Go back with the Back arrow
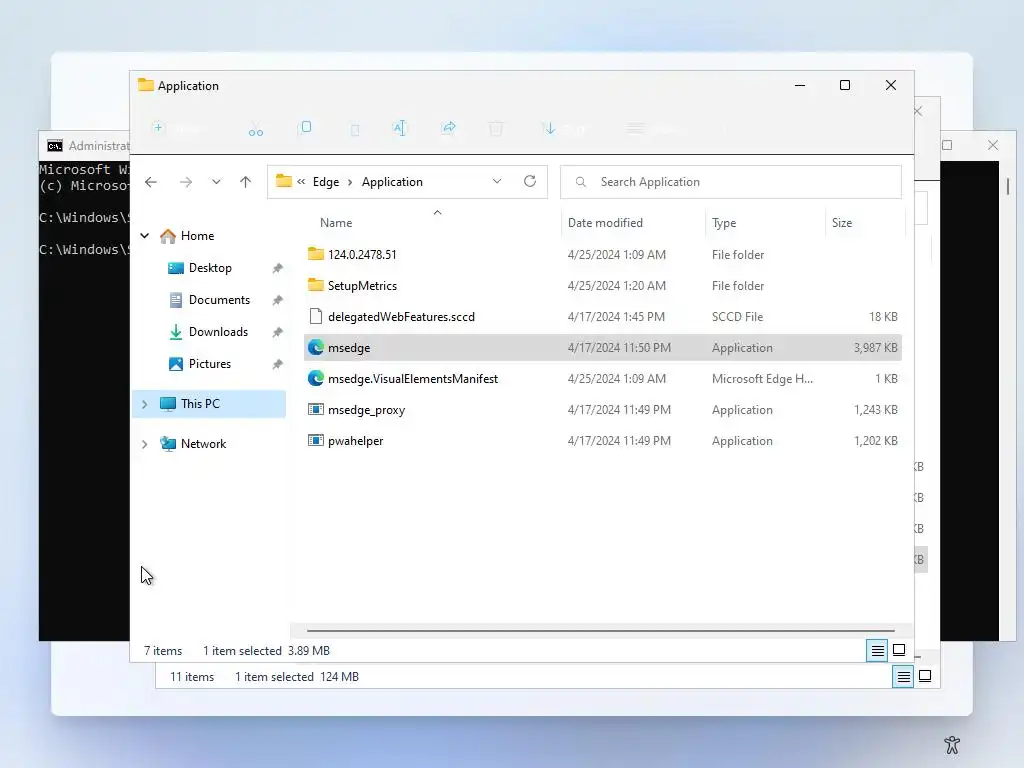1024x768 pixels. (151, 182)
